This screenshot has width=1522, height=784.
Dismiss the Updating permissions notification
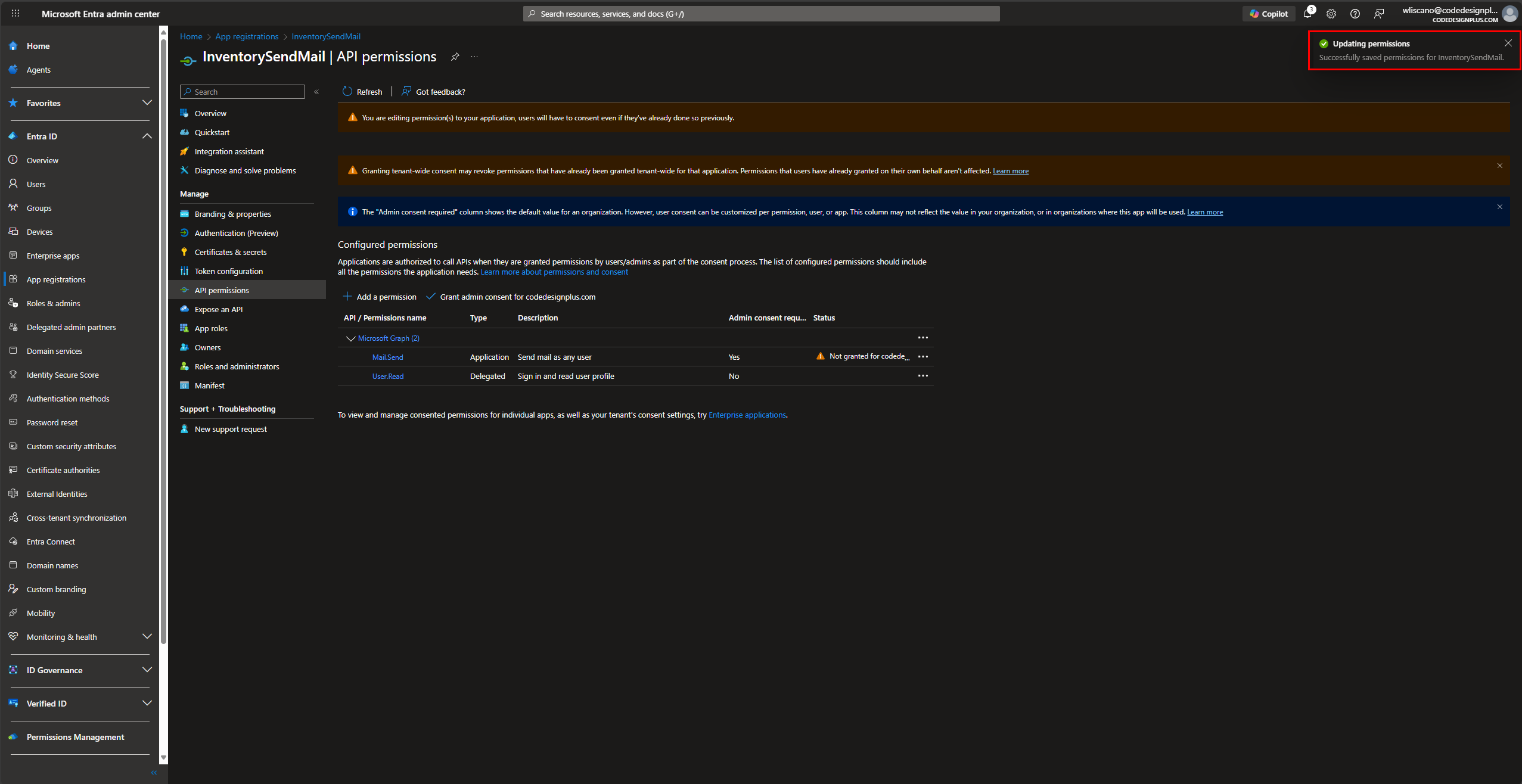[x=1508, y=43]
